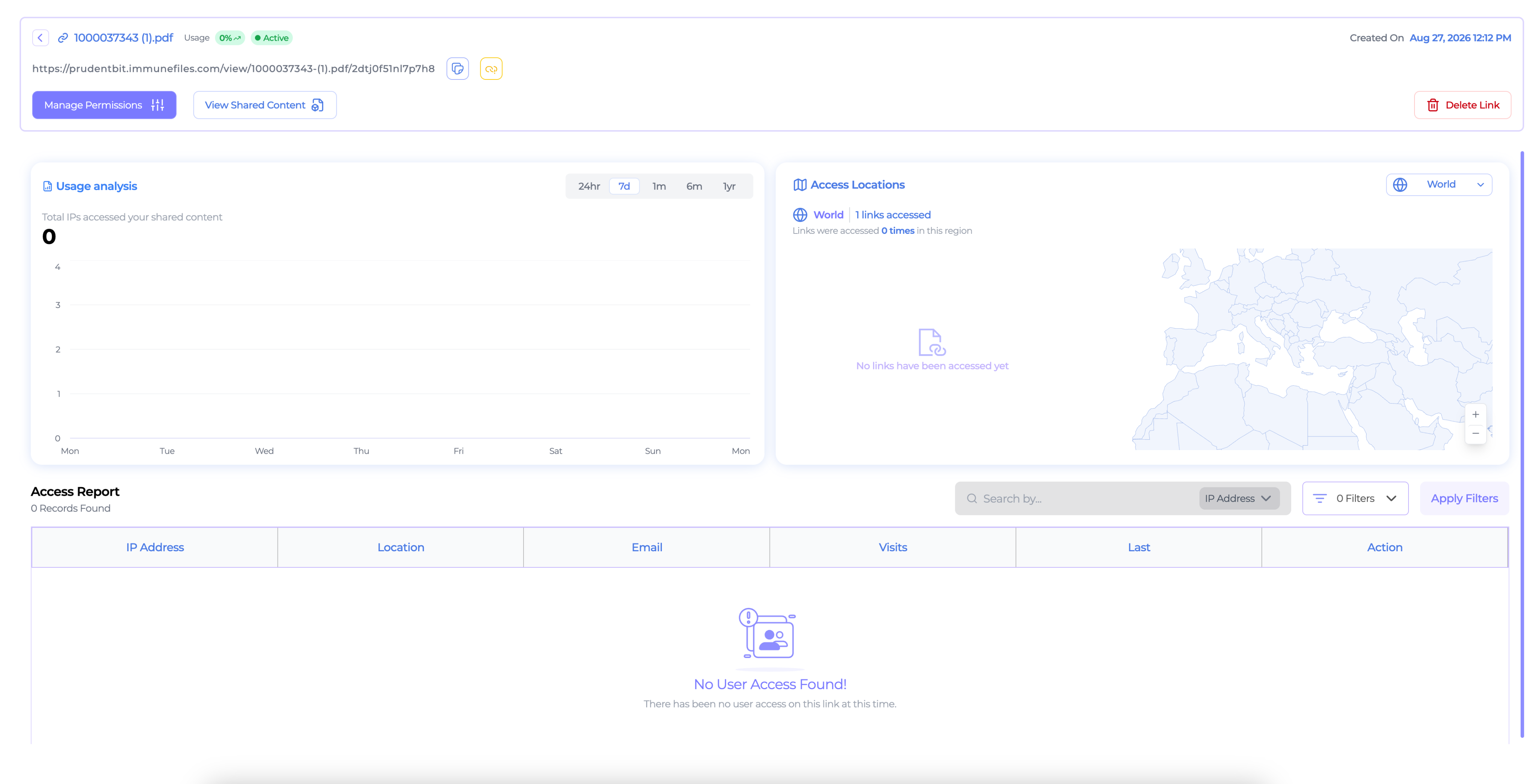
Task: Zoom in on the map with plus
Action: pos(1475,414)
